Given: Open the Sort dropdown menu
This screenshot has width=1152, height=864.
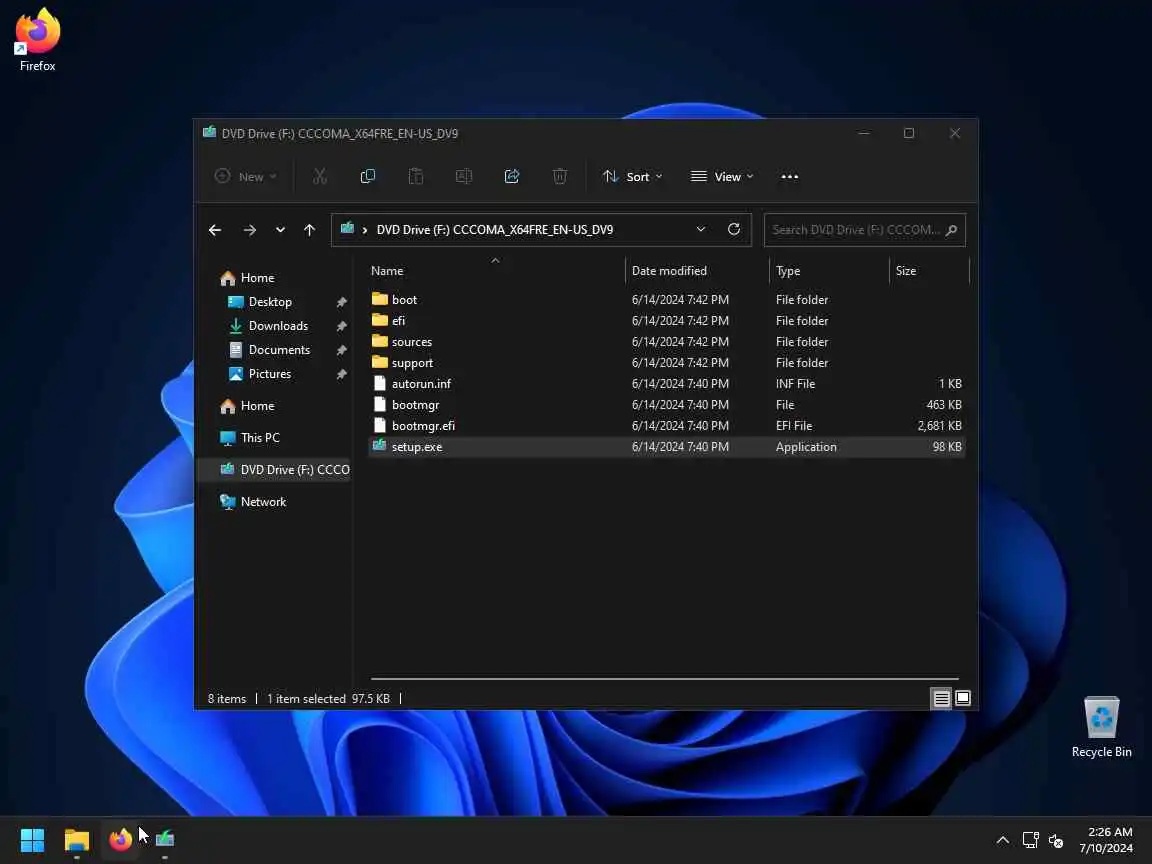Looking at the screenshot, I should pyautogui.click(x=632, y=176).
